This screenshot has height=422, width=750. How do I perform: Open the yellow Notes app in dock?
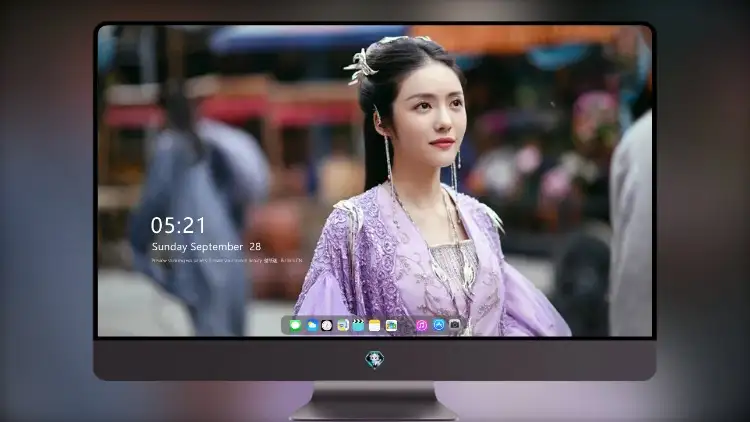[x=375, y=325]
